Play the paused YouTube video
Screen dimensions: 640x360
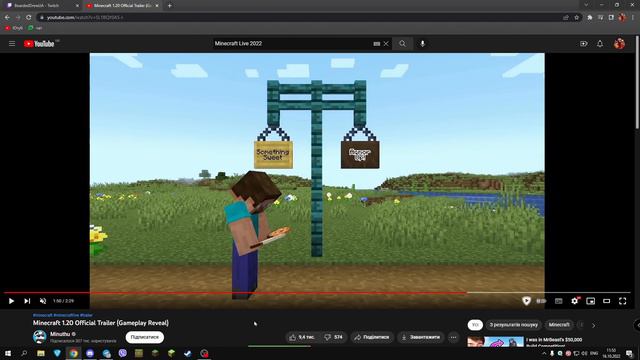(x=11, y=301)
